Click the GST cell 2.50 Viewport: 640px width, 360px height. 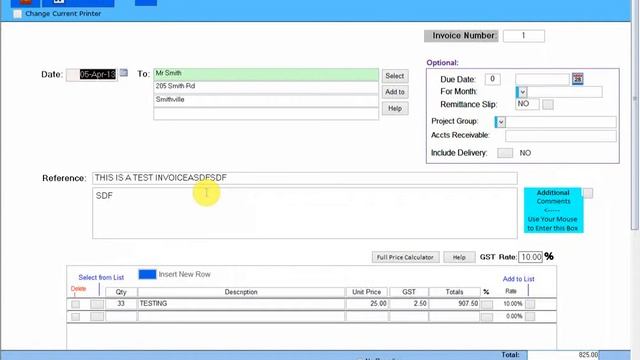[x=409, y=304]
